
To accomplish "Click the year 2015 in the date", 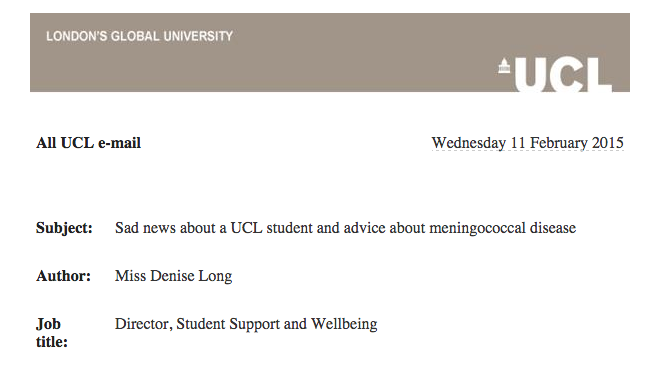I will coord(608,143).
